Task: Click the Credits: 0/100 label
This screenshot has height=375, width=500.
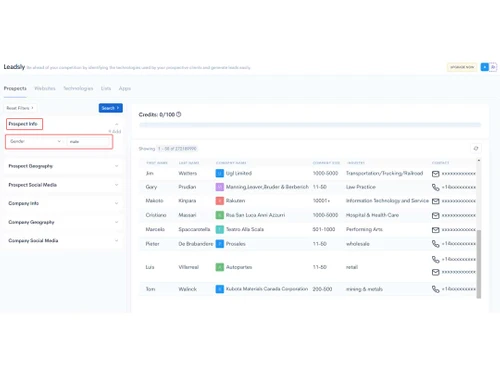Action: [157, 114]
